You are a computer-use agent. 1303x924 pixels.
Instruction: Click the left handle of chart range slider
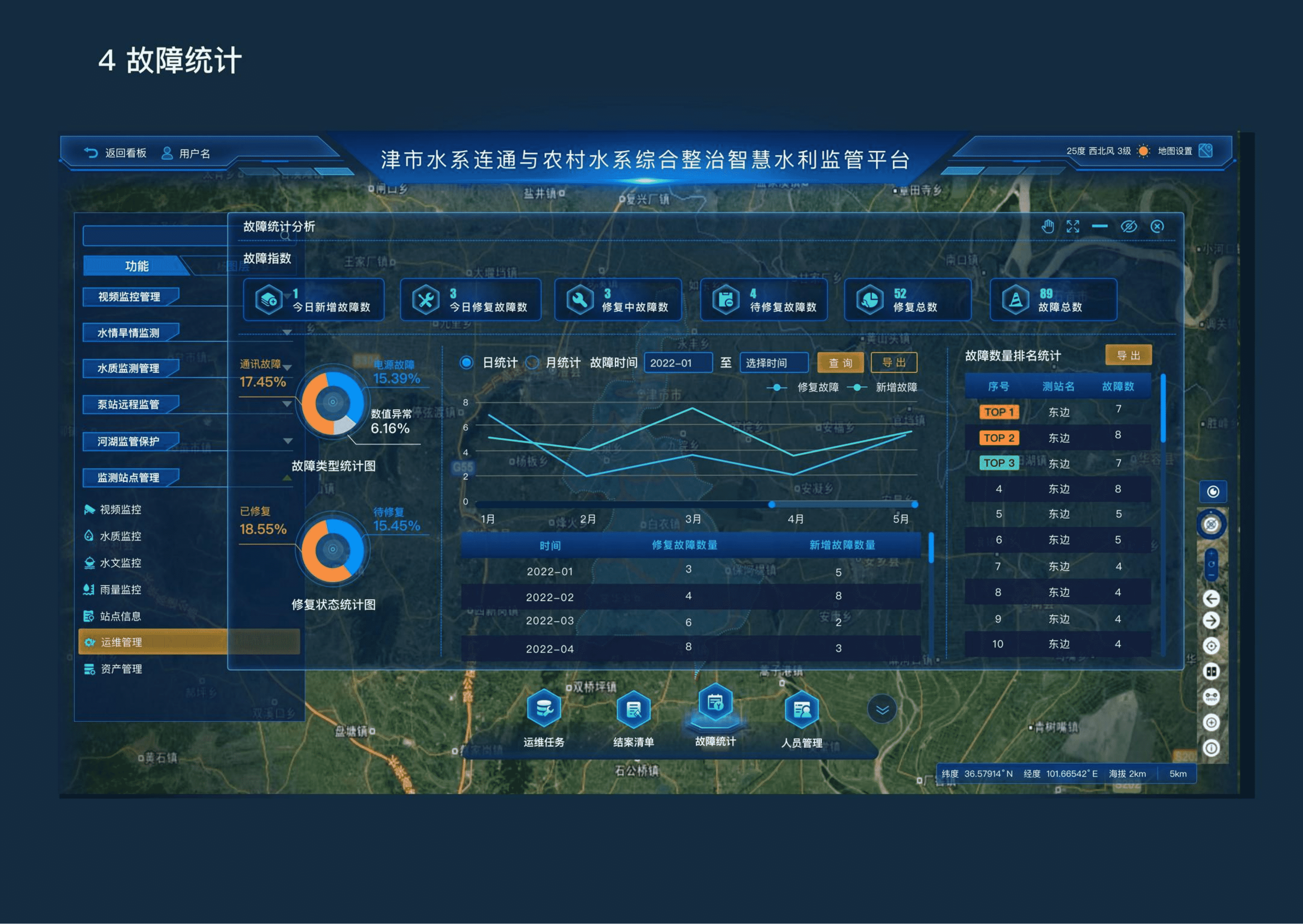tap(771, 505)
